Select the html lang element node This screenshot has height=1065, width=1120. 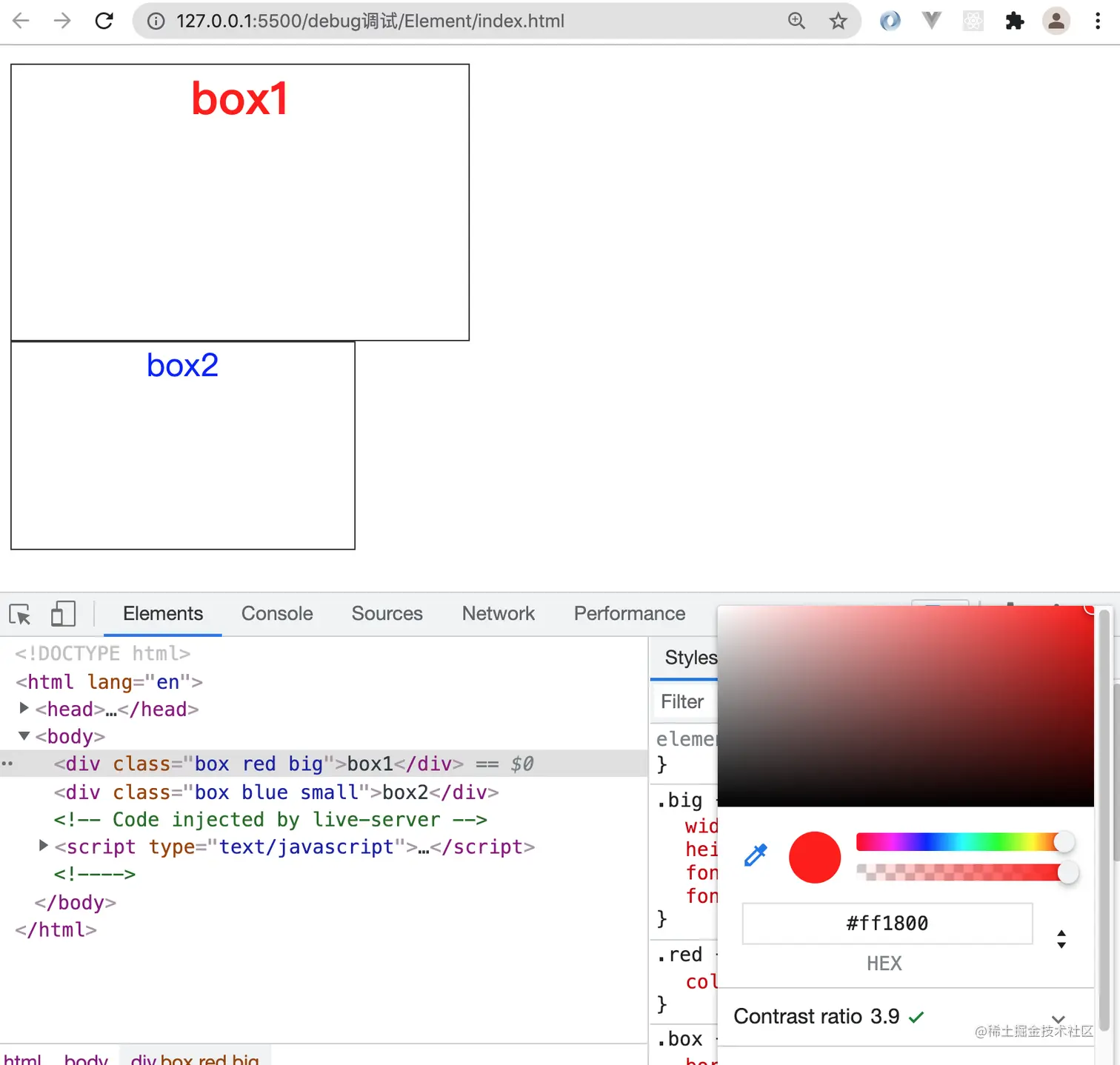click(x=109, y=681)
